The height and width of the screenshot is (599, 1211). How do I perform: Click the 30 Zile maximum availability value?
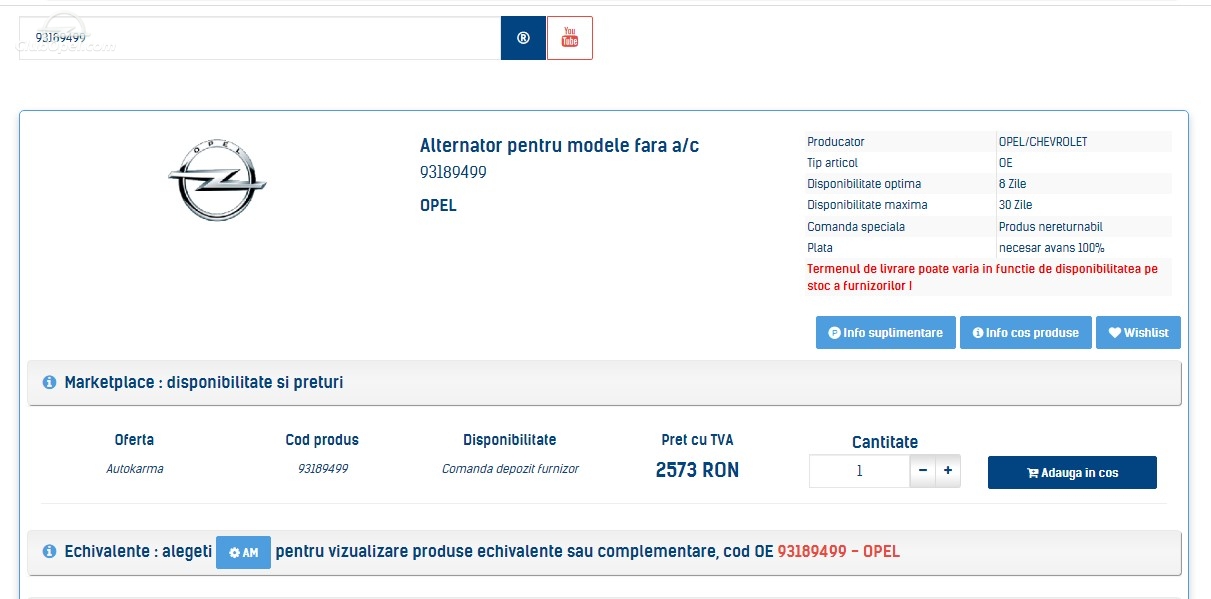coord(1015,205)
